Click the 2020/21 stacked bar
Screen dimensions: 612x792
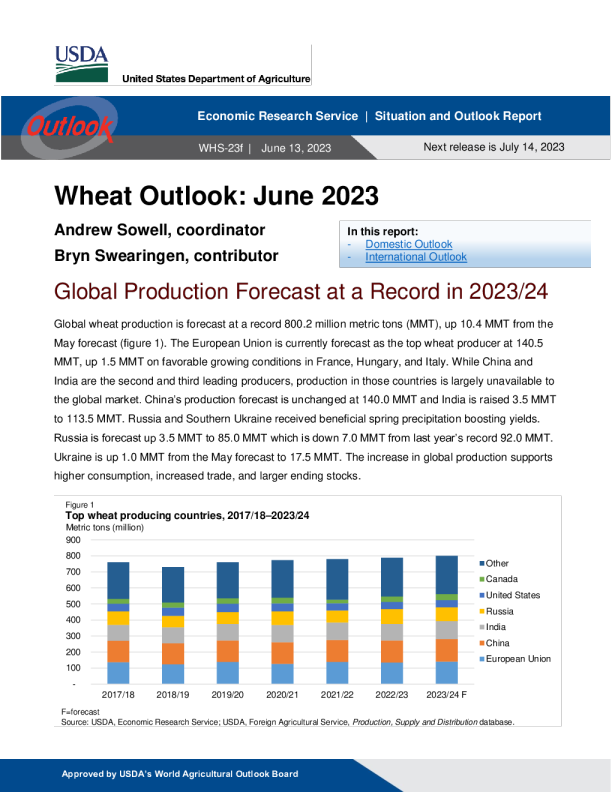pyautogui.click(x=282, y=621)
